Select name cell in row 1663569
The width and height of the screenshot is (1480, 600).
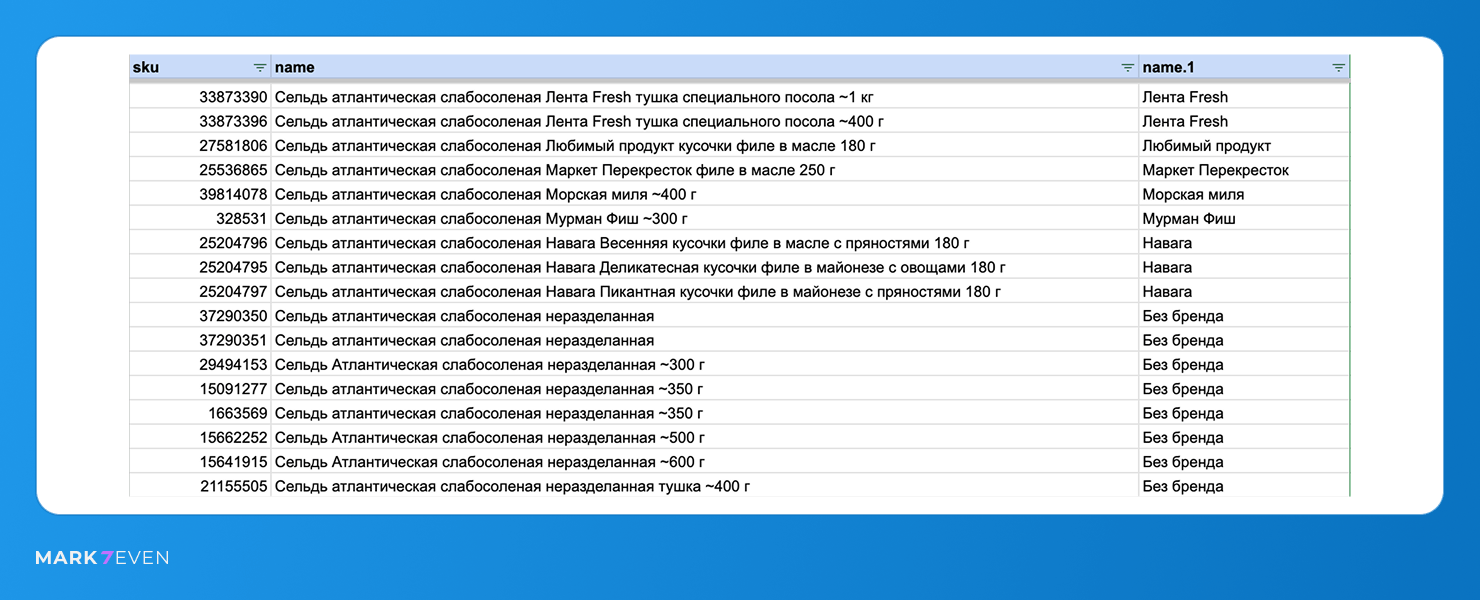pyautogui.click(x=705, y=413)
